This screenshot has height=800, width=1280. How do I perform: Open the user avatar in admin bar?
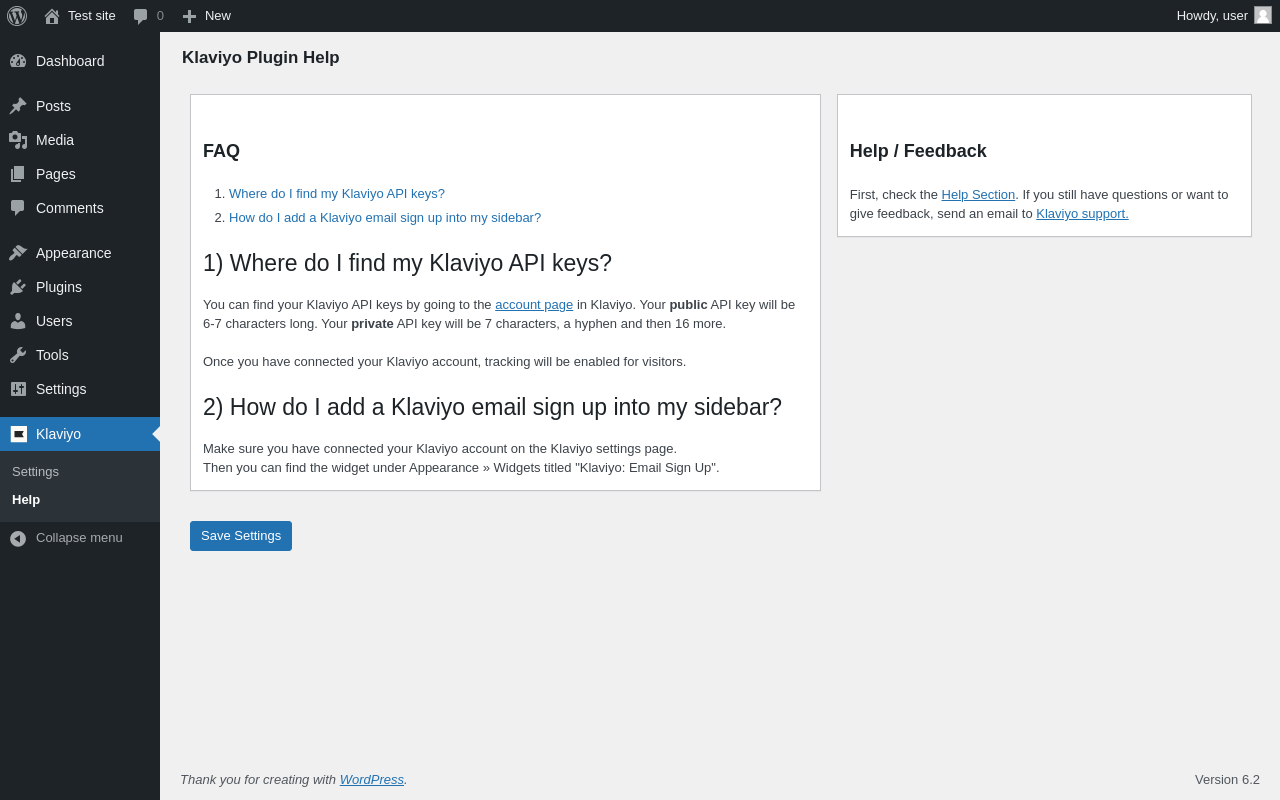[x=1263, y=15]
